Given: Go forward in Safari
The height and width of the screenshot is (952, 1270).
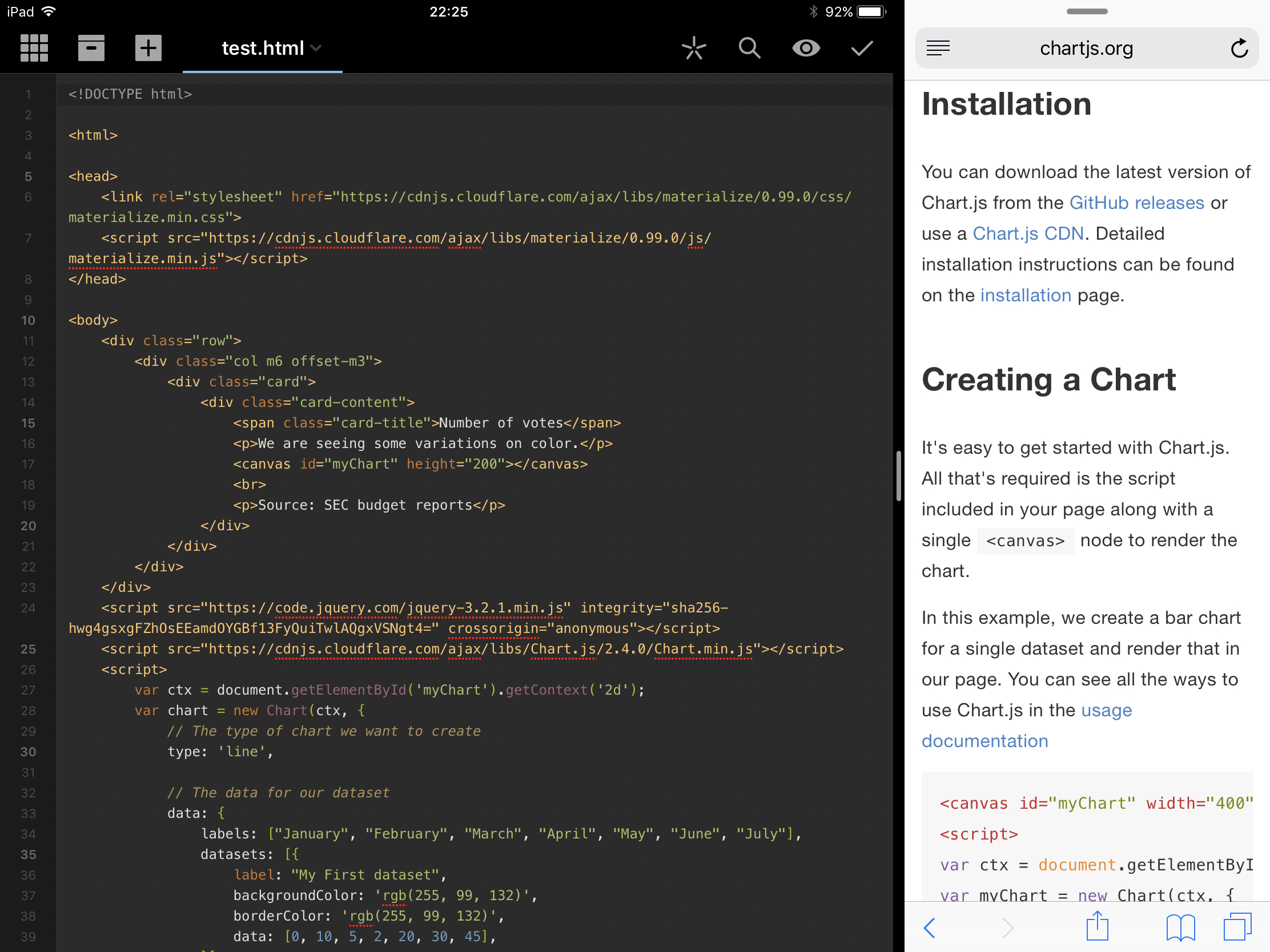Looking at the screenshot, I should (x=1008, y=928).
